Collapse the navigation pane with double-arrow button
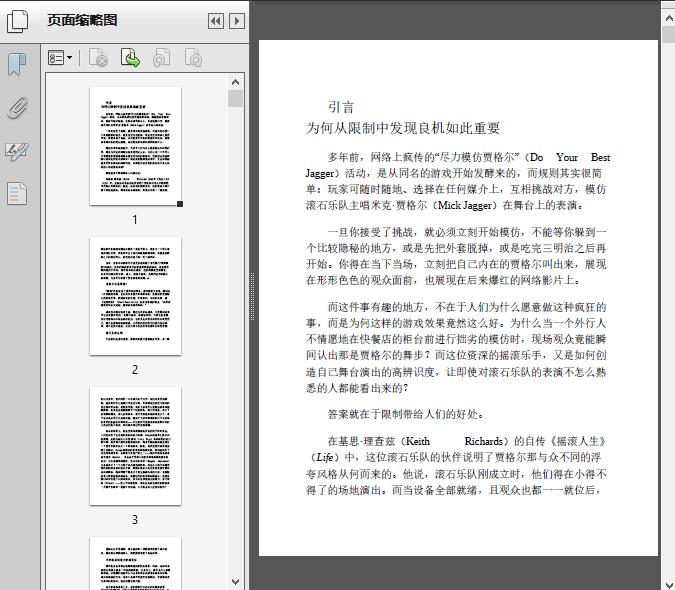This screenshot has height=590, width=675. point(216,21)
